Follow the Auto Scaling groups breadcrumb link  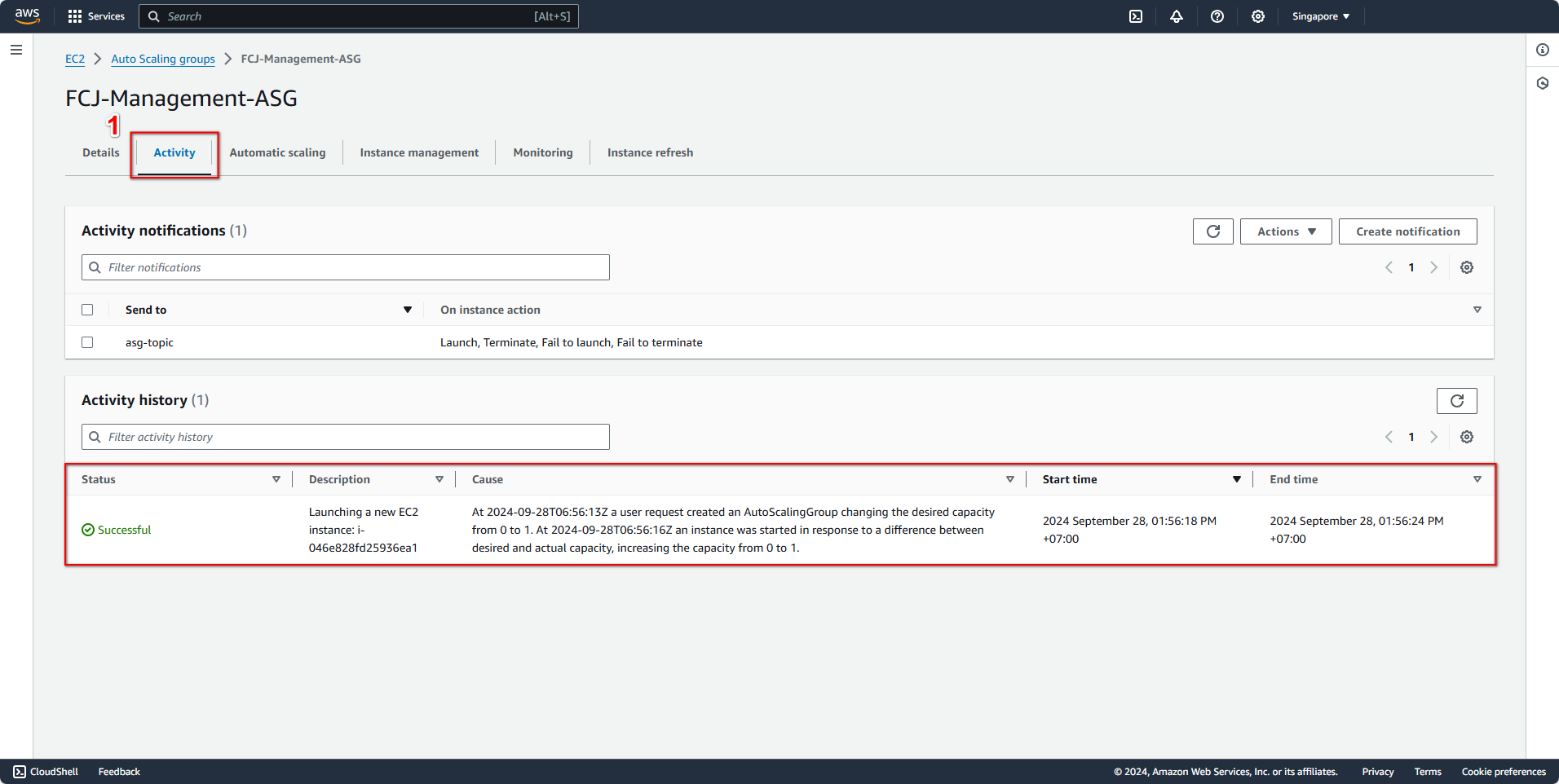point(163,59)
